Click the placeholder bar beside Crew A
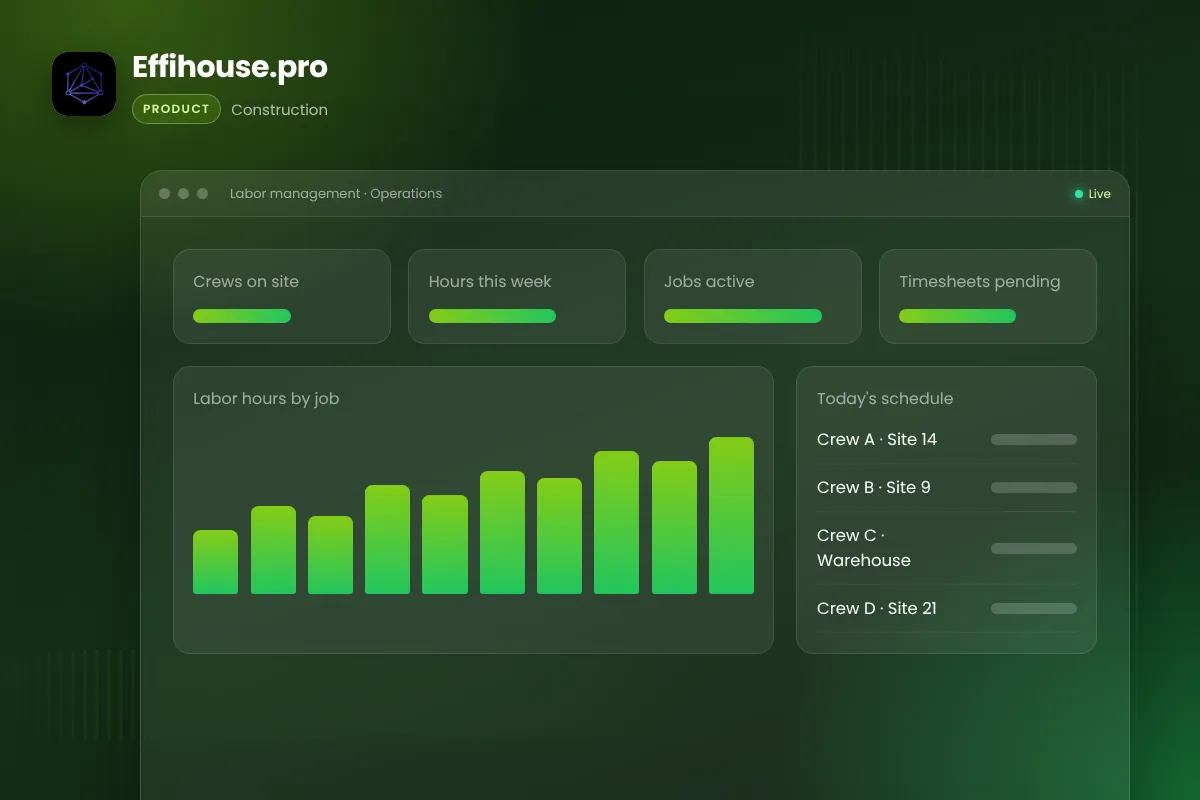Screen dimensions: 1200x800 tap(1034, 440)
